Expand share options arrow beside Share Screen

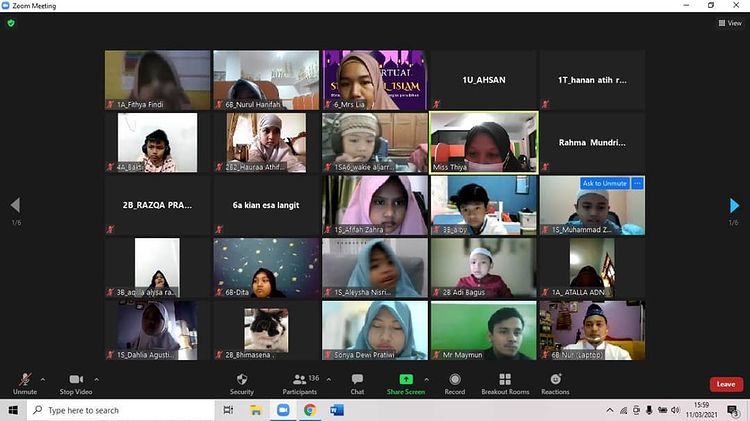[427, 379]
